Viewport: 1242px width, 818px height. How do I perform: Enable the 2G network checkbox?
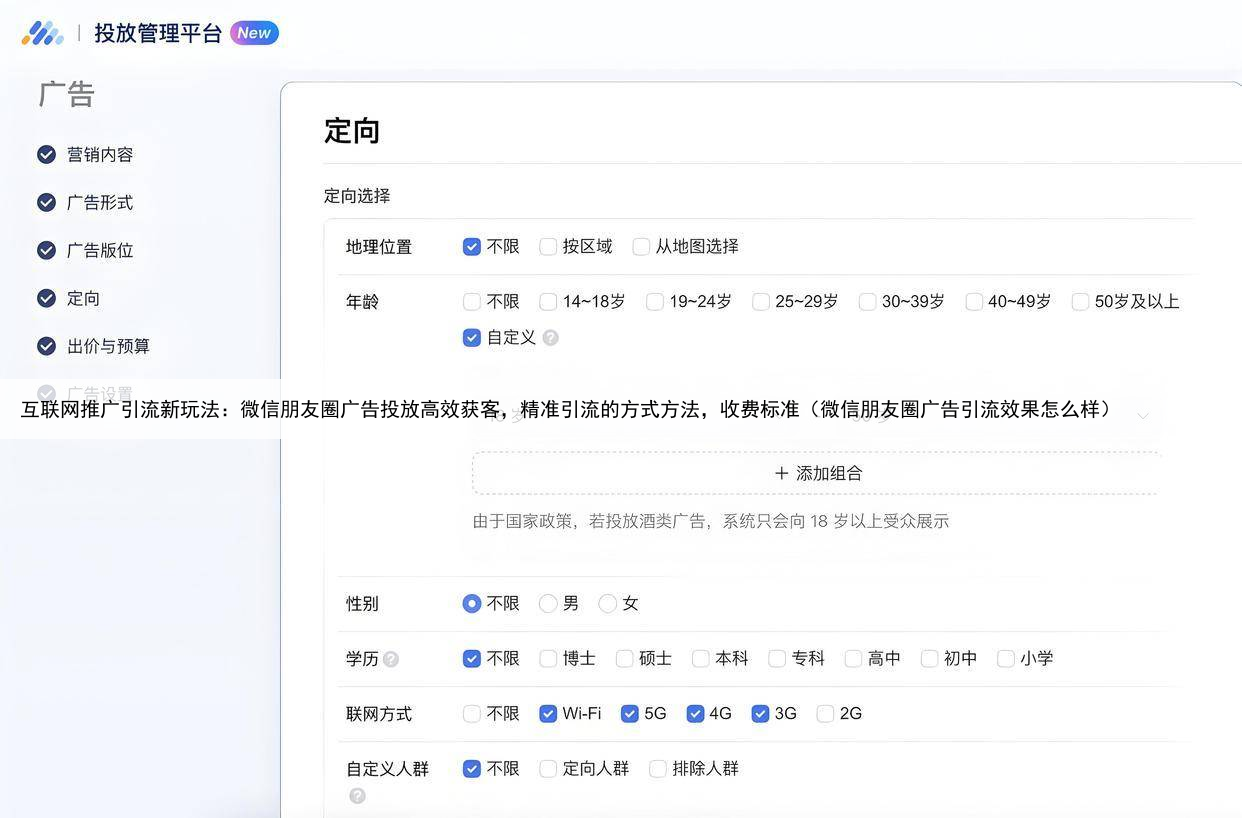(x=825, y=714)
